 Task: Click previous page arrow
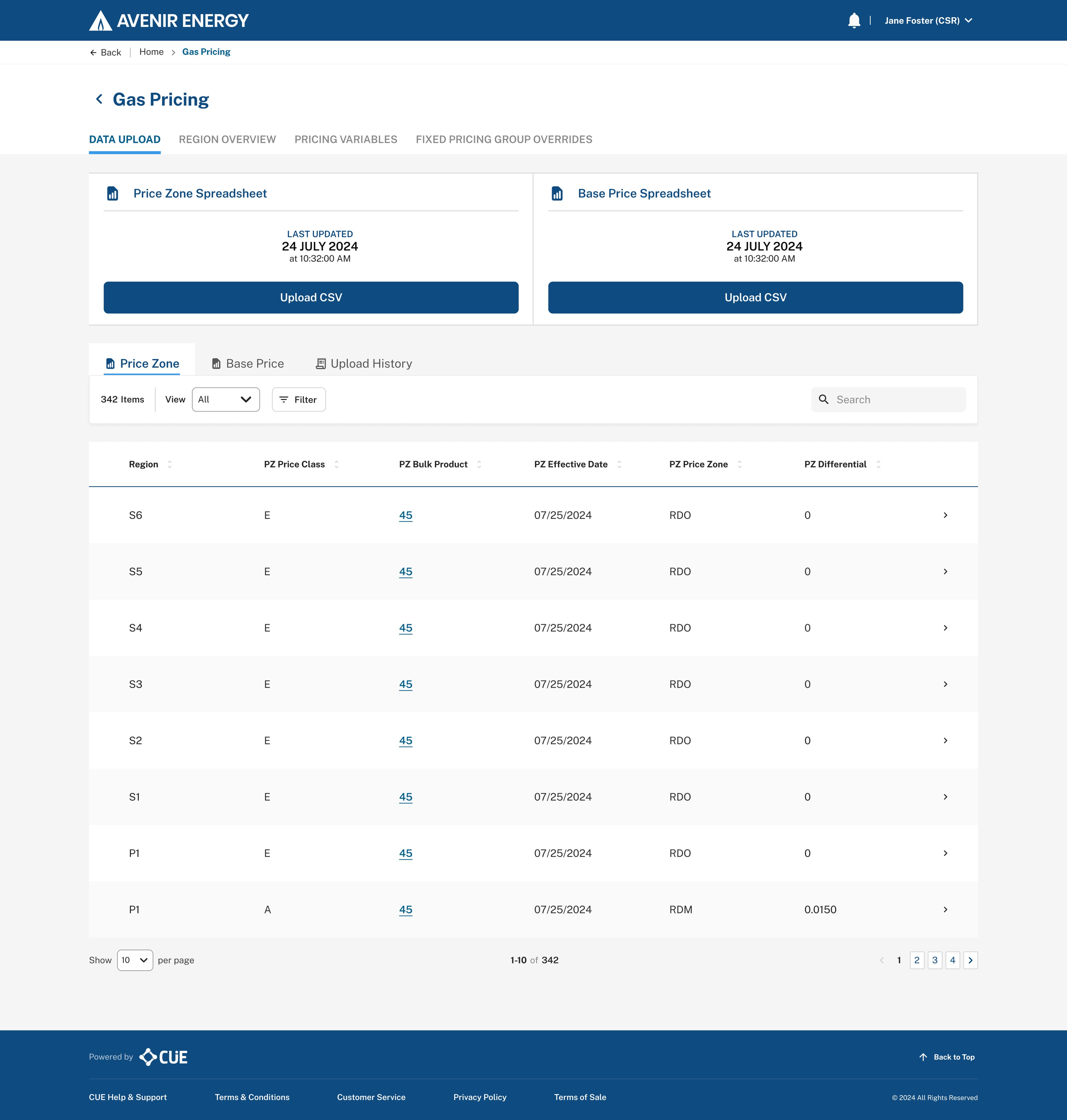pyautogui.click(x=882, y=960)
